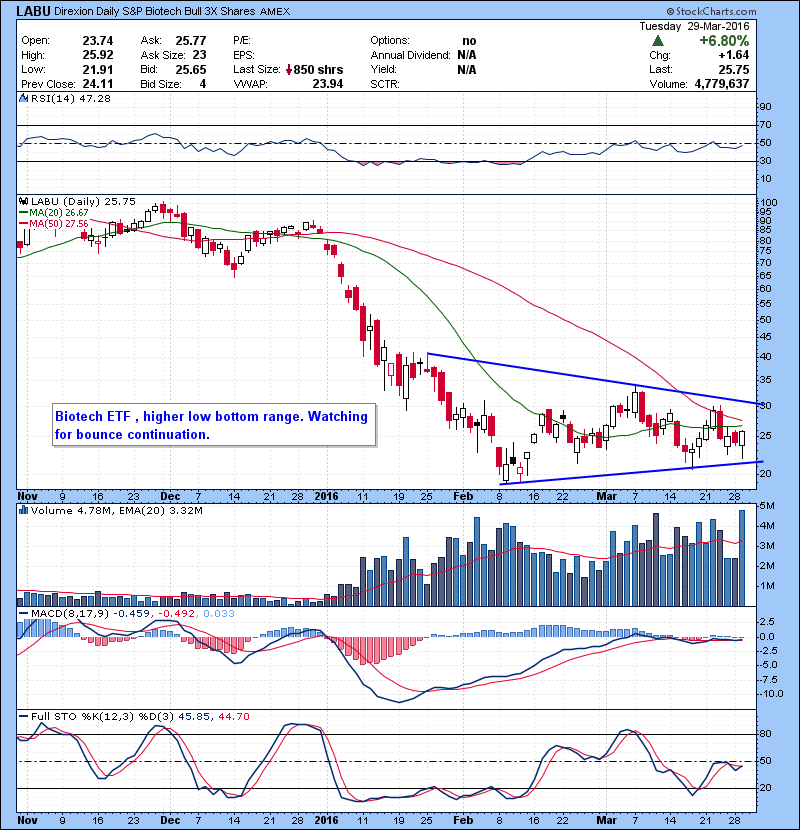Click the Options value no

469,41
